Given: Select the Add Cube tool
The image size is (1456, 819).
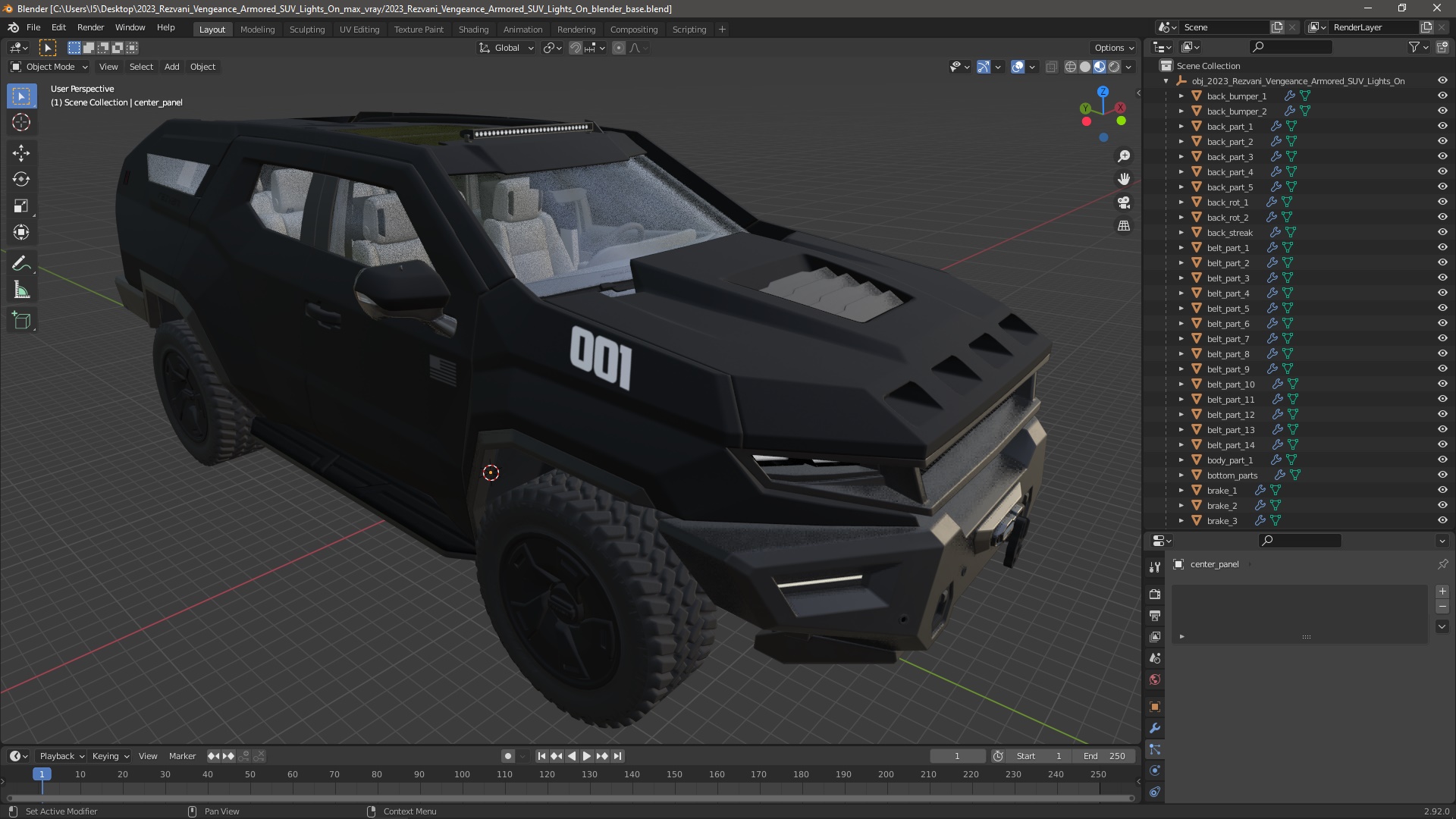Looking at the screenshot, I should pyautogui.click(x=21, y=321).
